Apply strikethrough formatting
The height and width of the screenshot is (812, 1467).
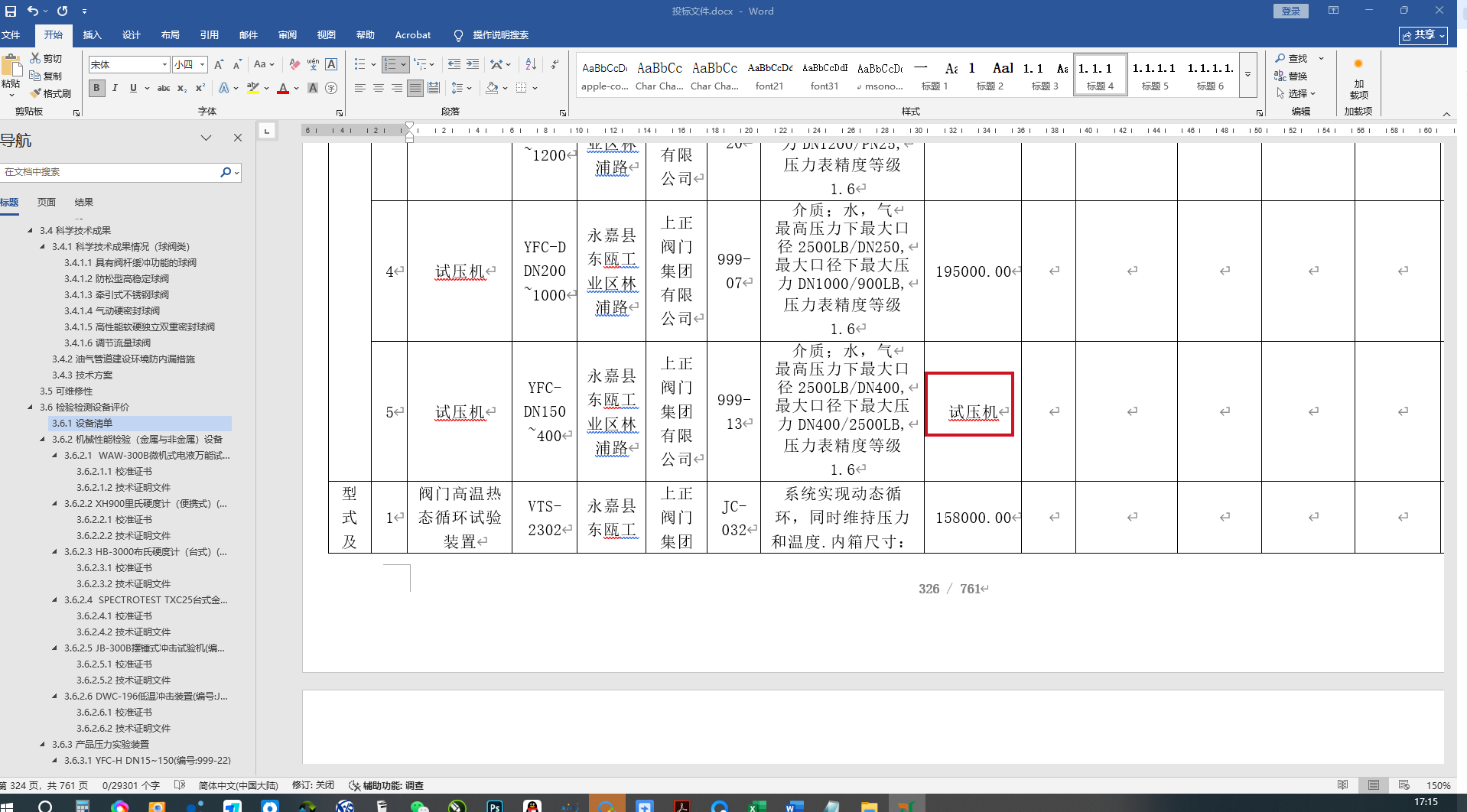point(164,89)
